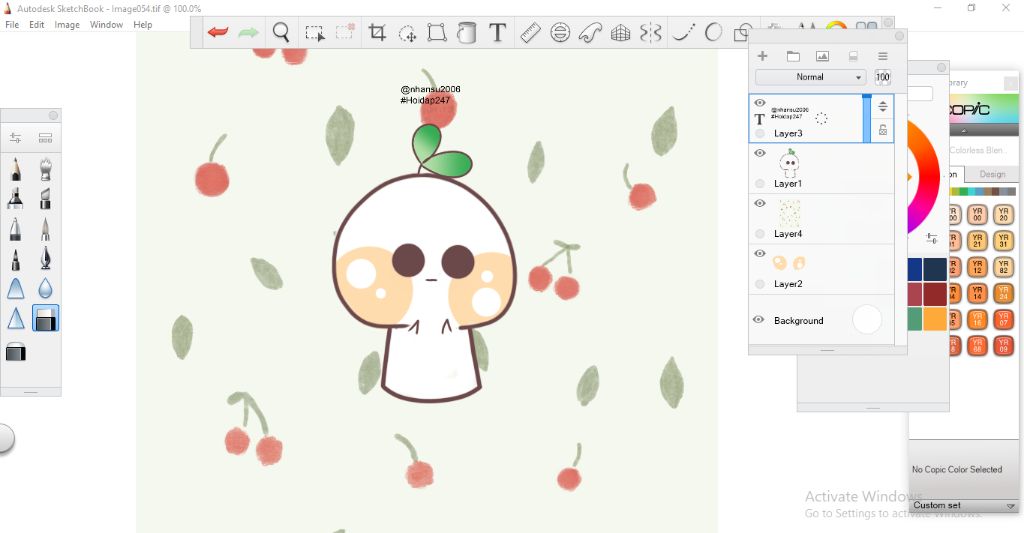Hide Layer1 using its eye icon
The image size is (1024, 533).
pos(760,153)
